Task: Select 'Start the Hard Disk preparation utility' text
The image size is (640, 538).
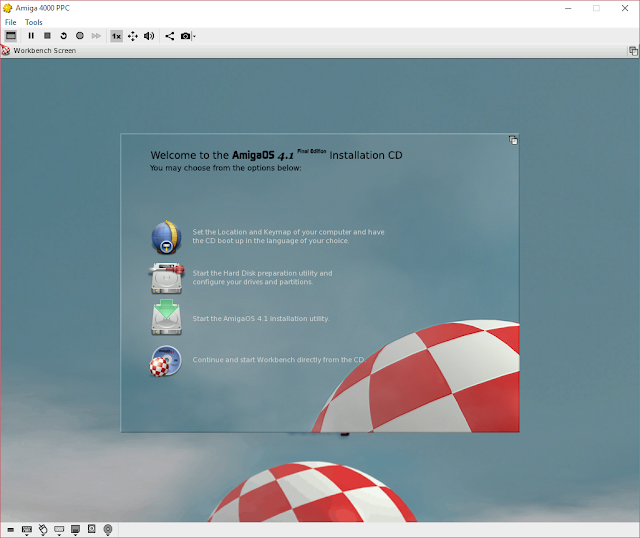Action: tap(262, 278)
